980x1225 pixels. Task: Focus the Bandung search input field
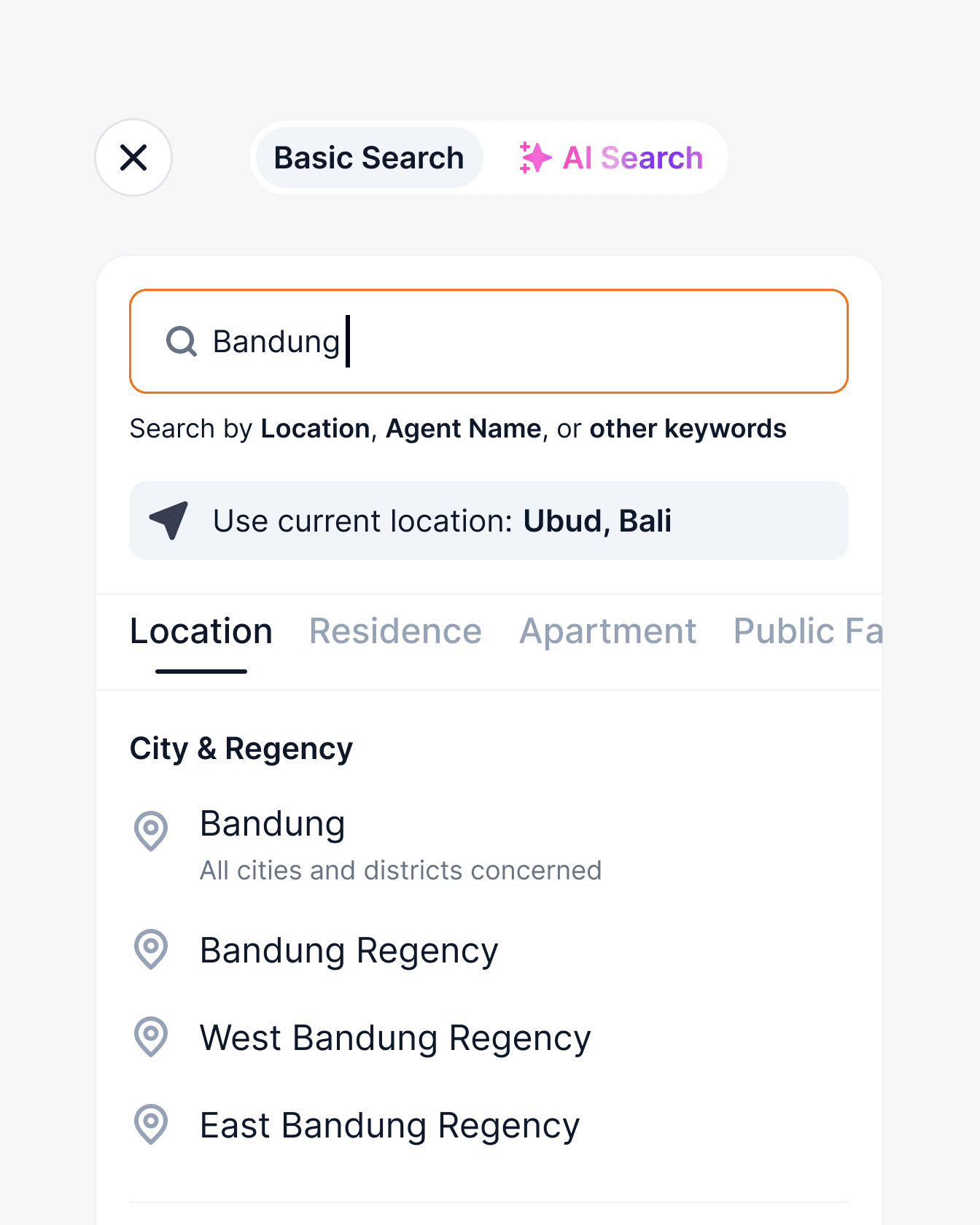point(510,341)
